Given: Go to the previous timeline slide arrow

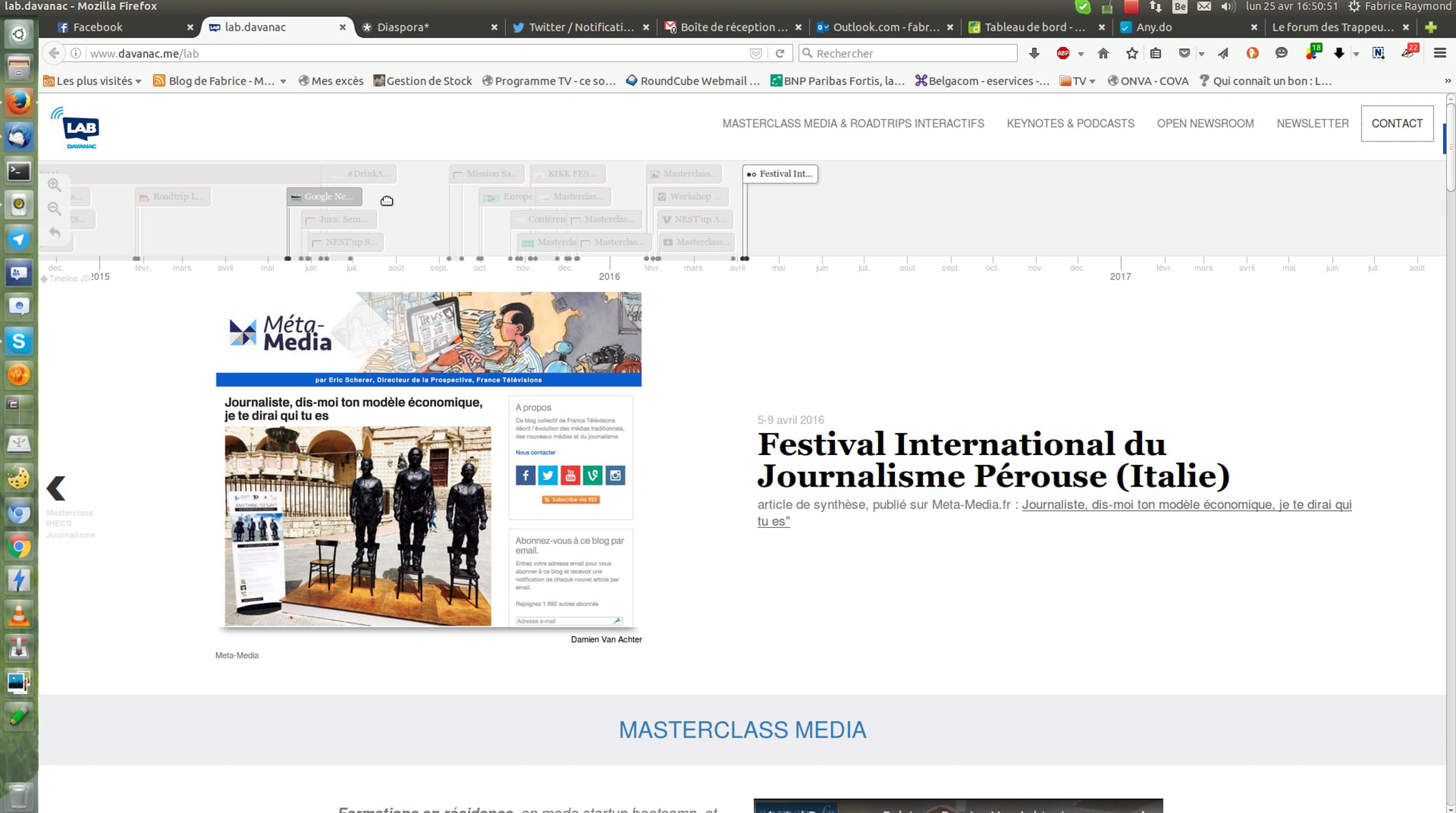Looking at the screenshot, I should pyautogui.click(x=56, y=488).
